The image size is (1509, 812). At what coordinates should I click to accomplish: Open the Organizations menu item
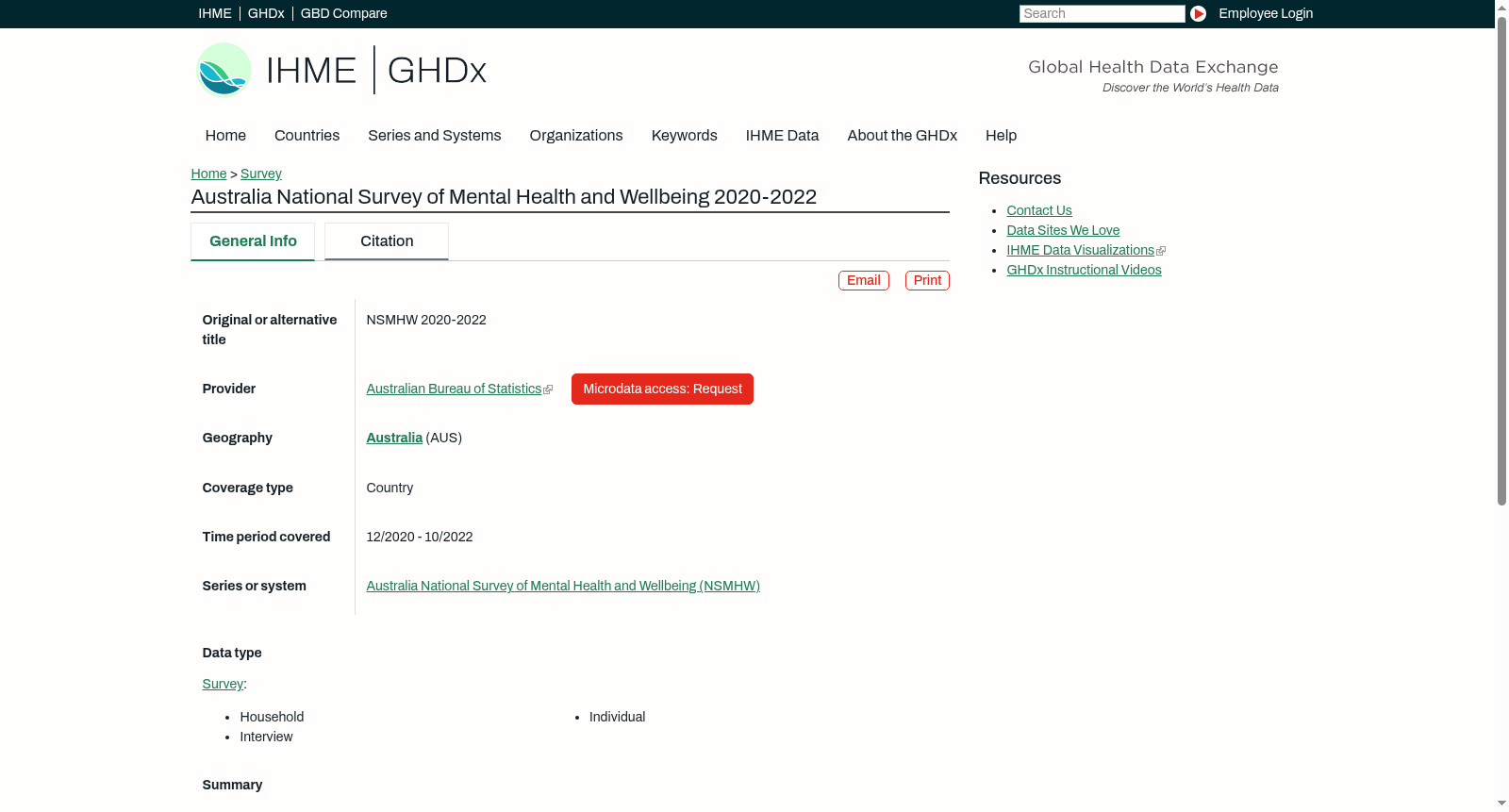(576, 135)
